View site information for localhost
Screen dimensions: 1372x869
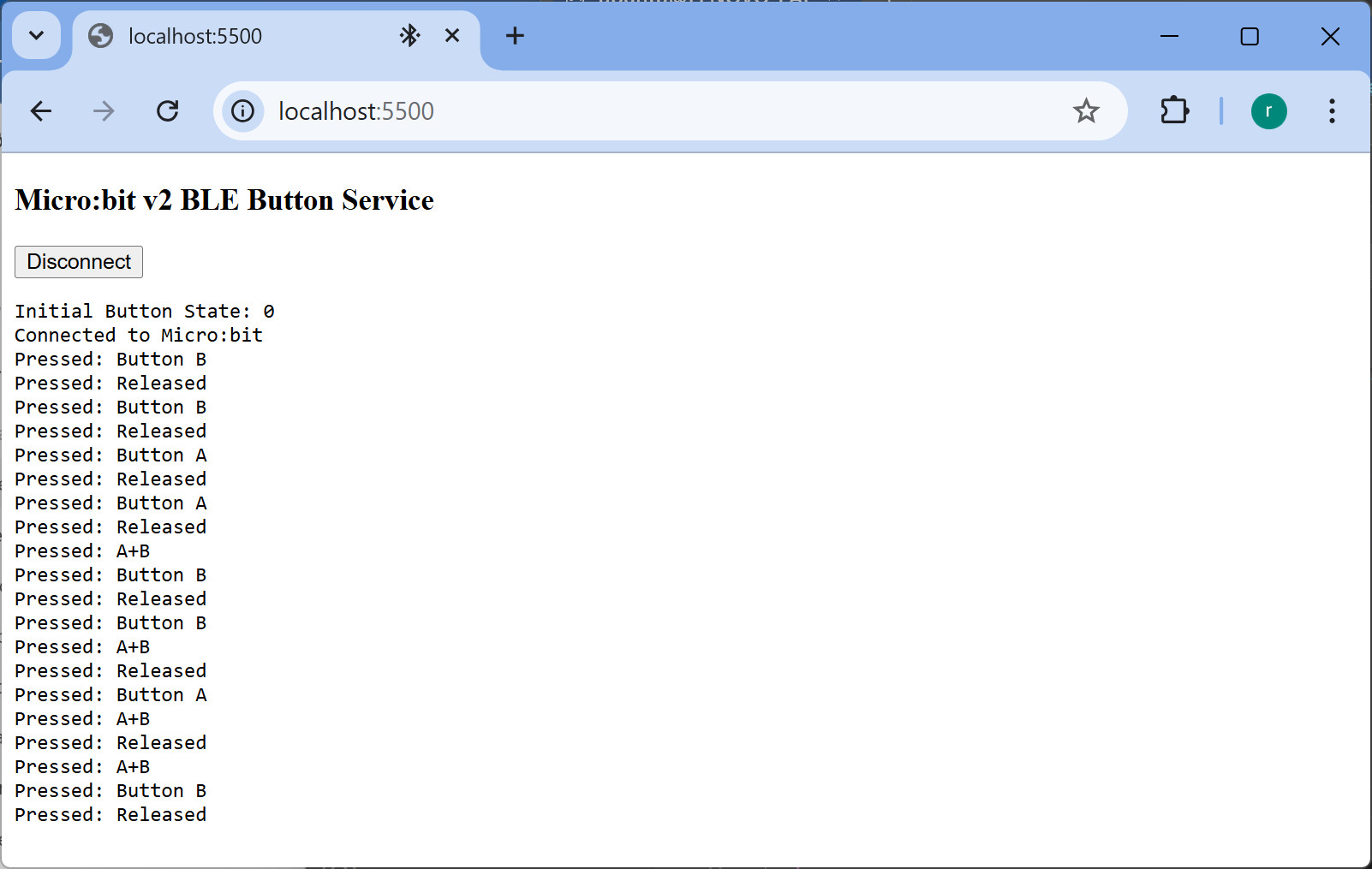click(x=243, y=111)
